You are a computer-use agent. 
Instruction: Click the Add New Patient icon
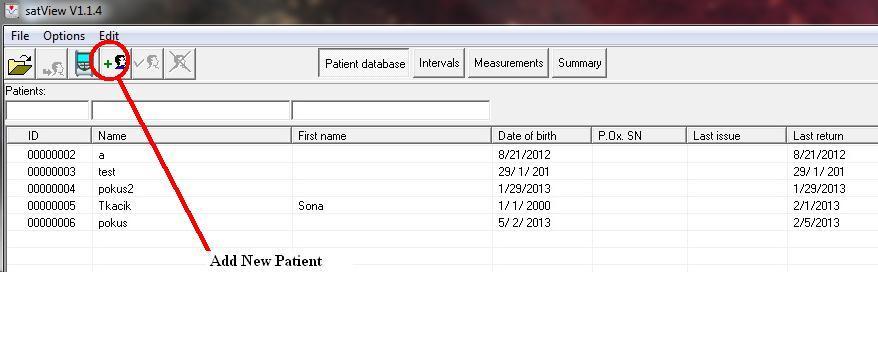click(x=115, y=64)
